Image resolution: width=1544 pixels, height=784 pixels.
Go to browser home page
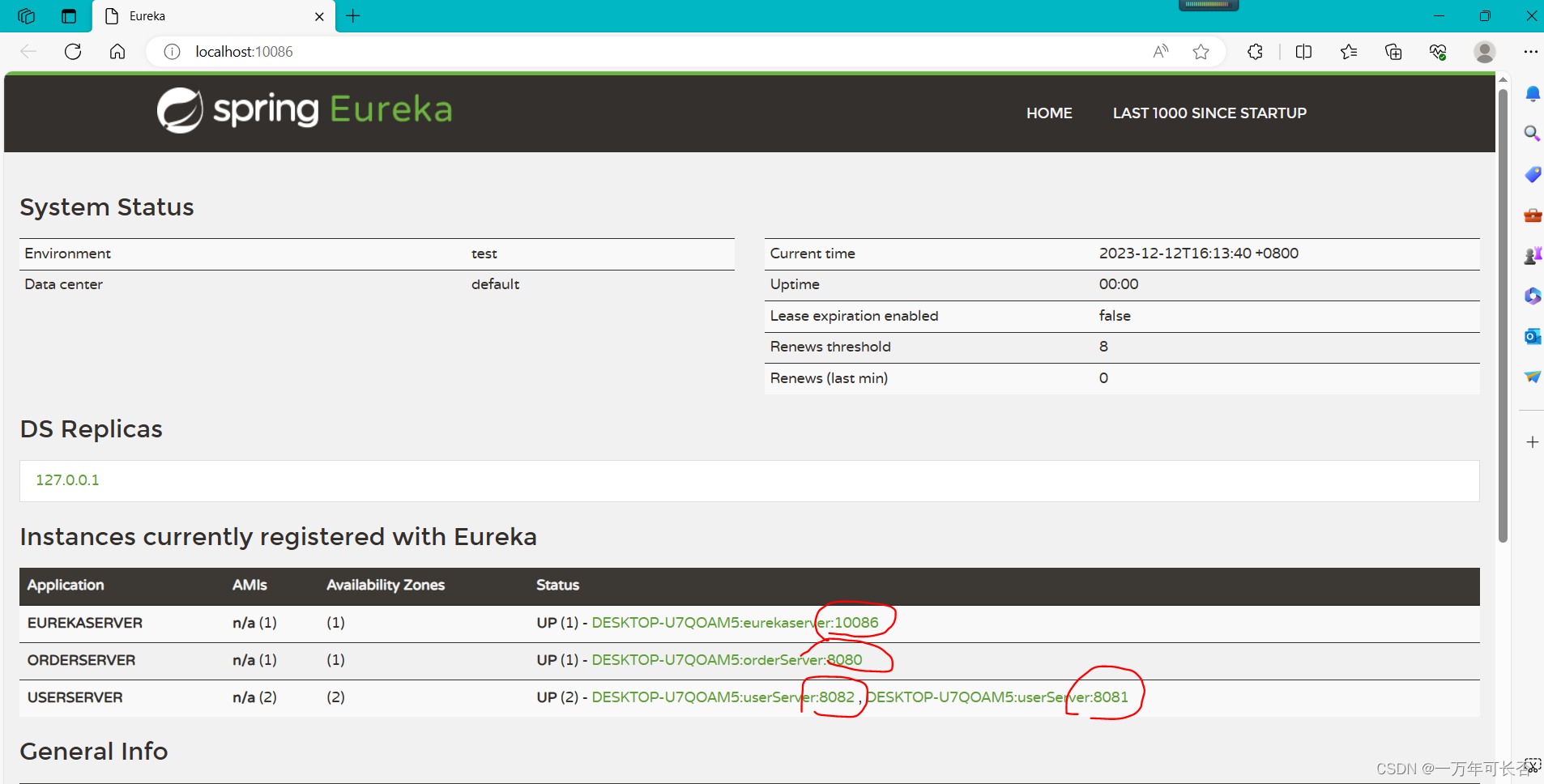click(x=117, y=52)
